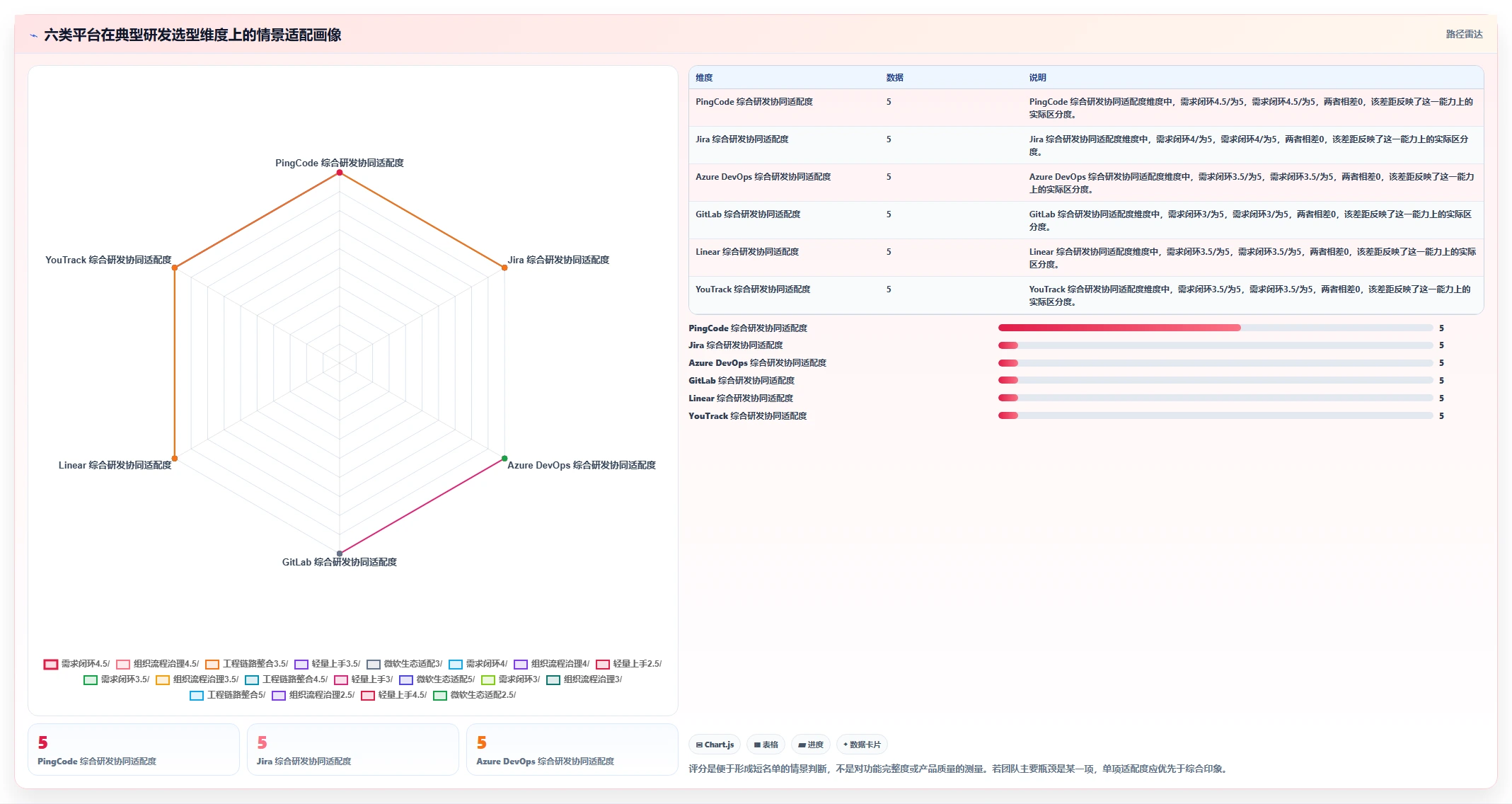
Task: Click the YouTrack data point on radar
Action: coord(175,268)
